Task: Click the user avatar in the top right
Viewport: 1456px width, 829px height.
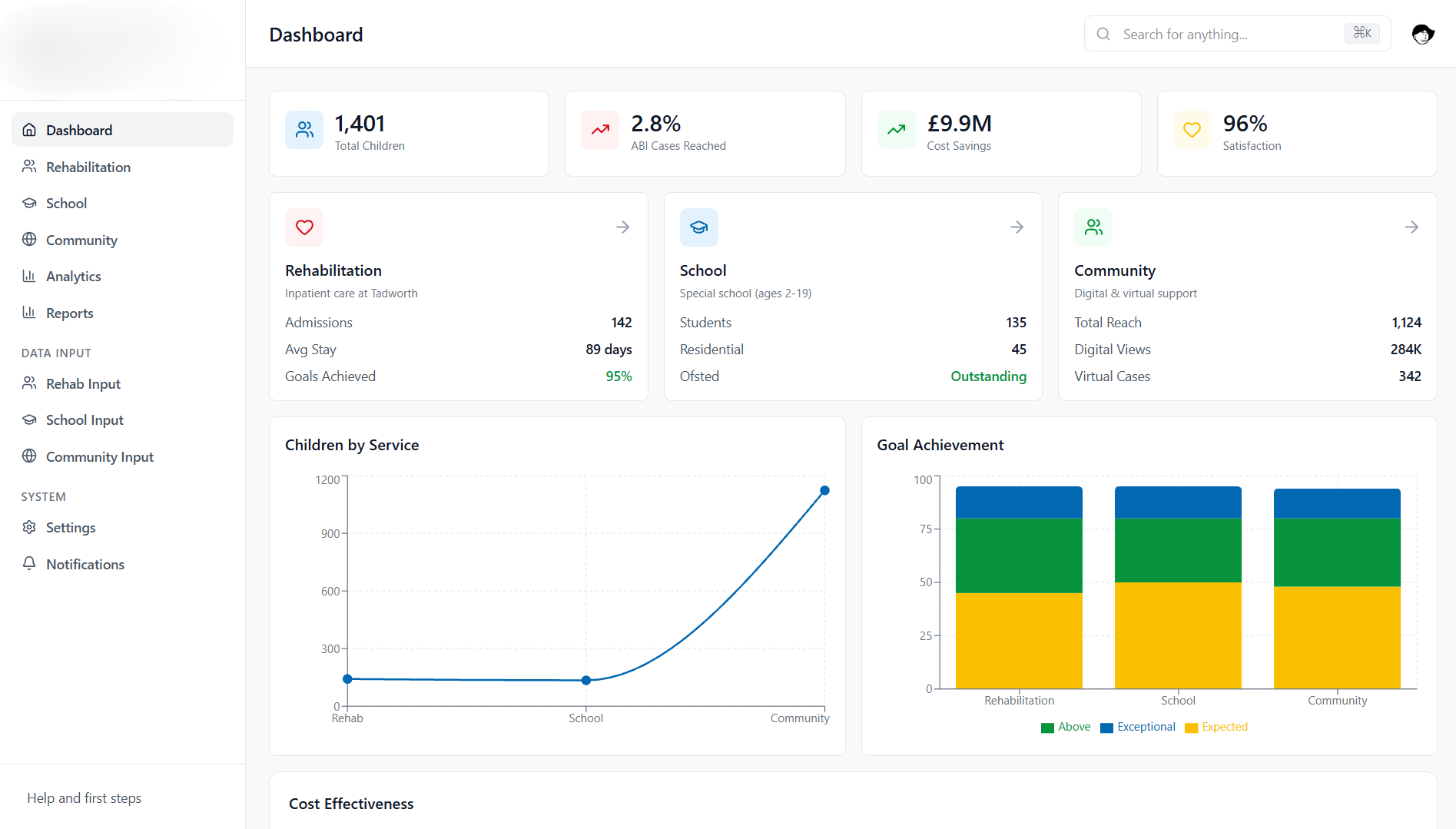Action: 1422,34
